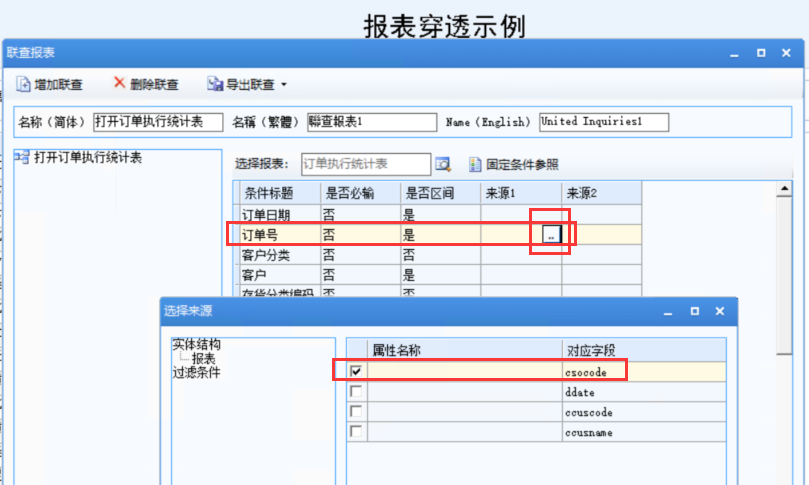Click the vertical scrollbar thumb of condition grid
This screenshot has height=485, width=809.
coord(784,276)
